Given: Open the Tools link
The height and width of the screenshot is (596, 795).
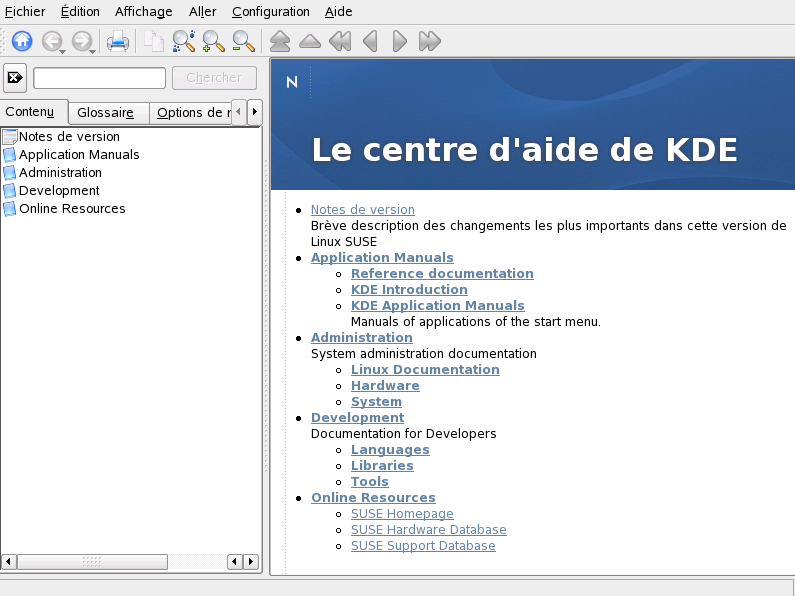Looking at the screenshot, I should point(370,481).
